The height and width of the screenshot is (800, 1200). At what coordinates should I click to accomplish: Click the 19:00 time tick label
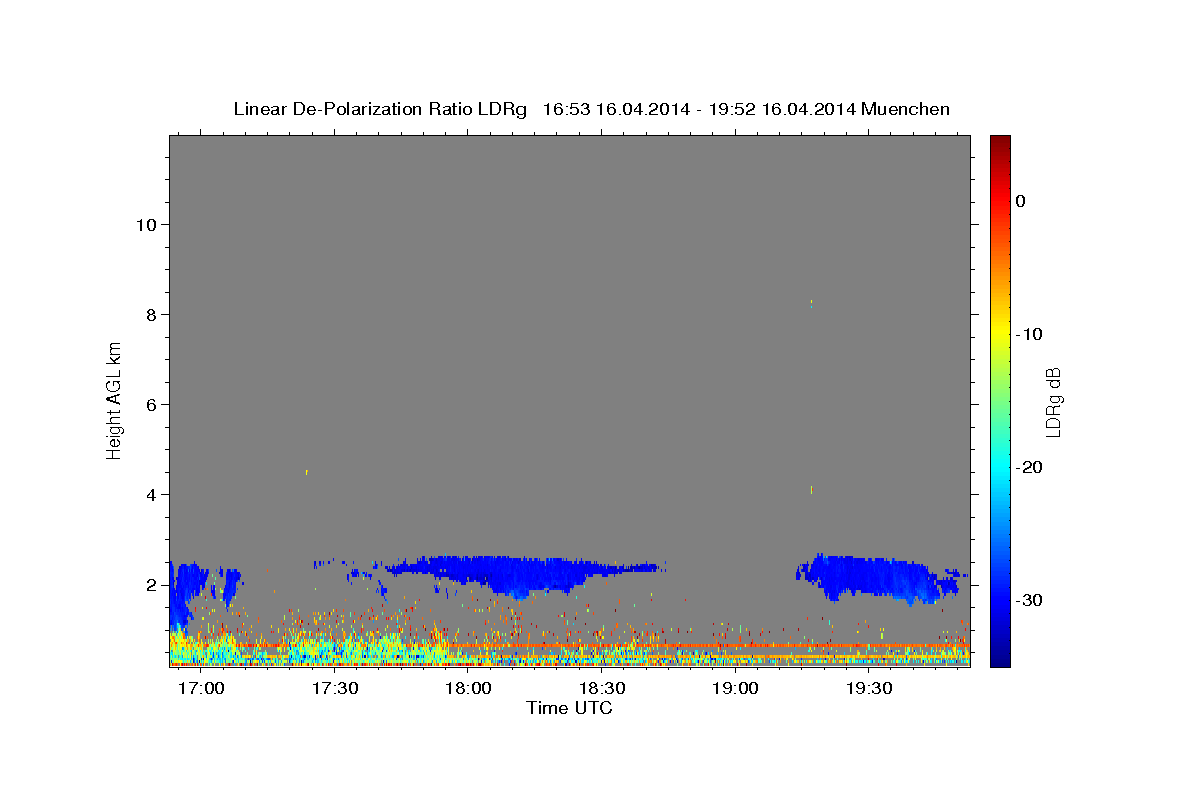point(735,689)
